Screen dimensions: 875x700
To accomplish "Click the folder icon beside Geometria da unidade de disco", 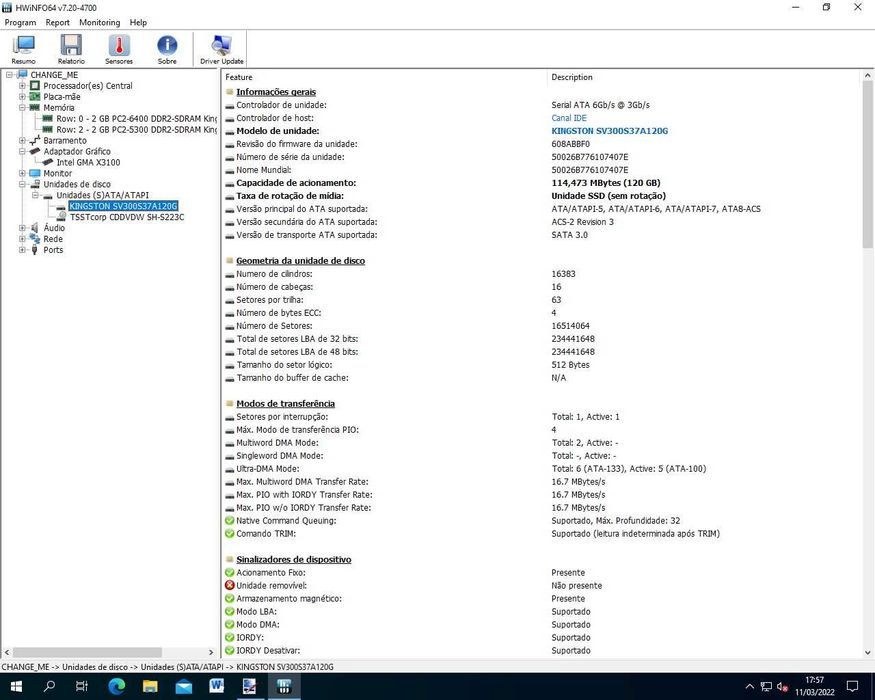I will pos(229,261).
